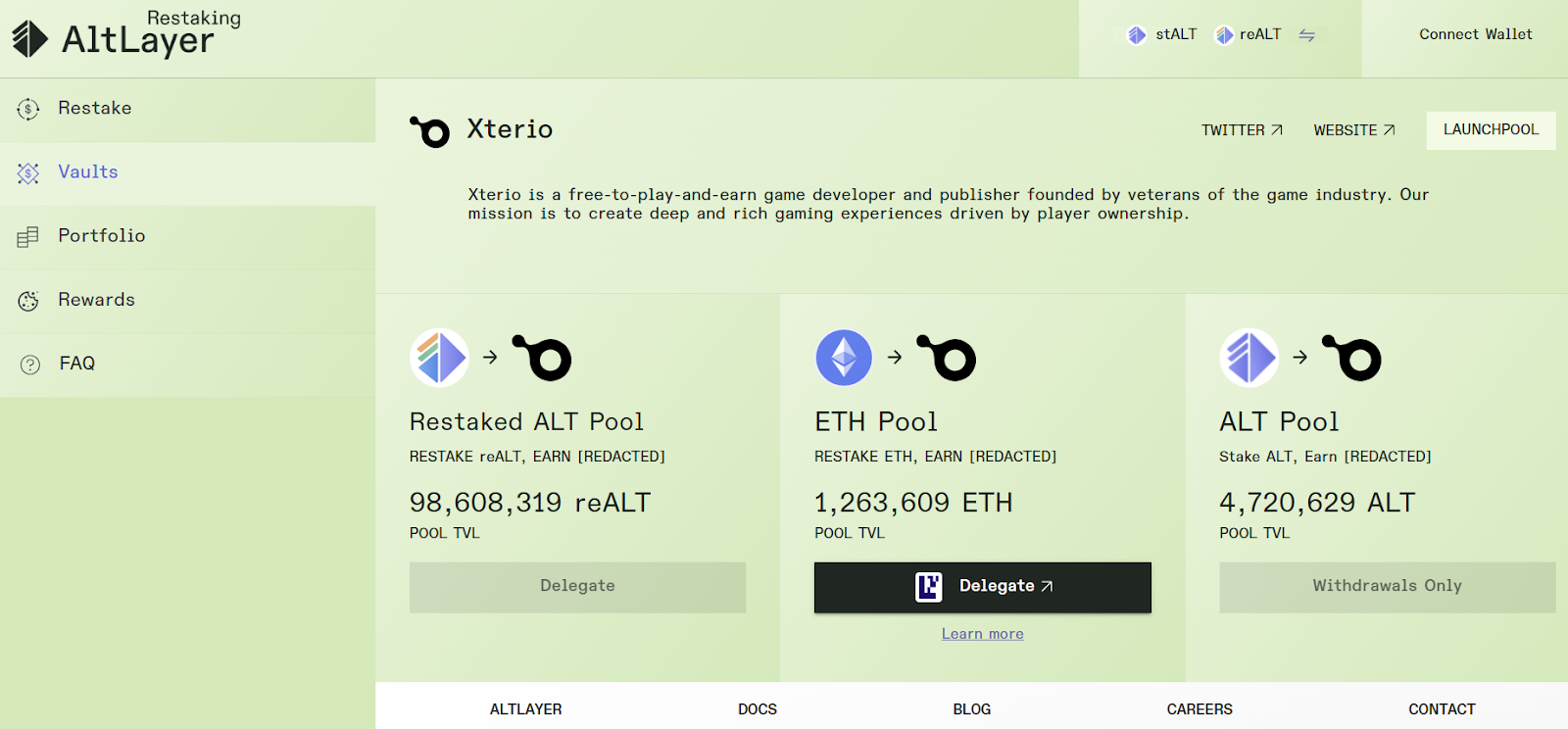
Task: Click the ETH Pool title
Action: click(876, 422)
